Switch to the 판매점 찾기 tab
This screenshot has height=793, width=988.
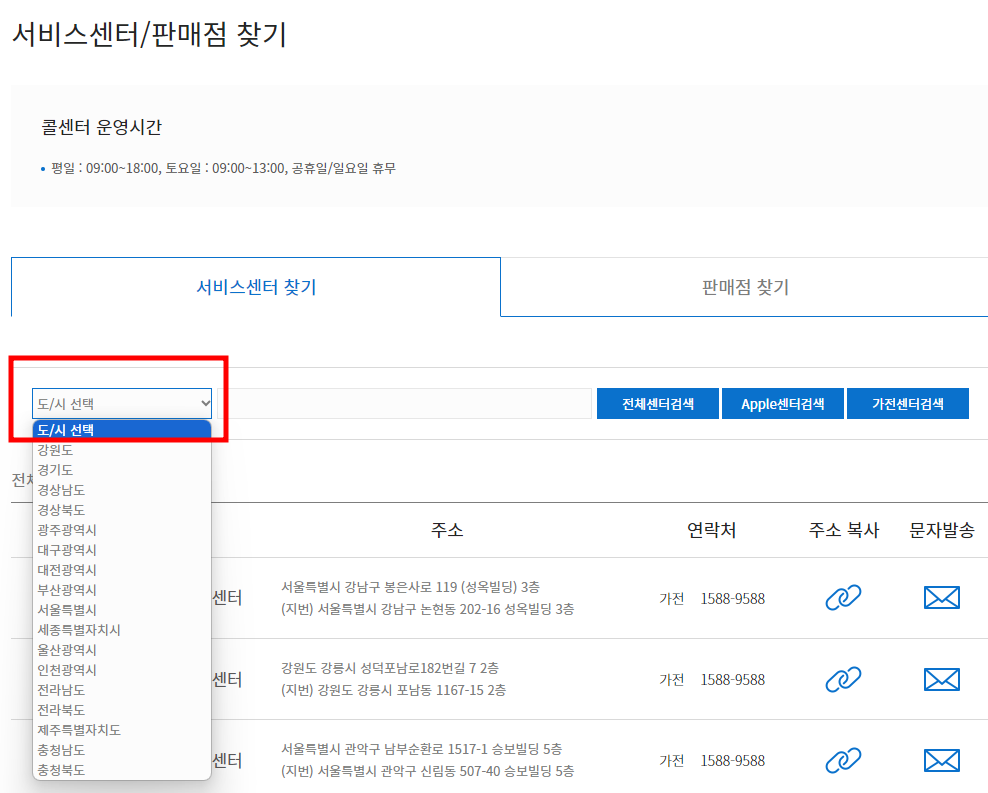744,287
